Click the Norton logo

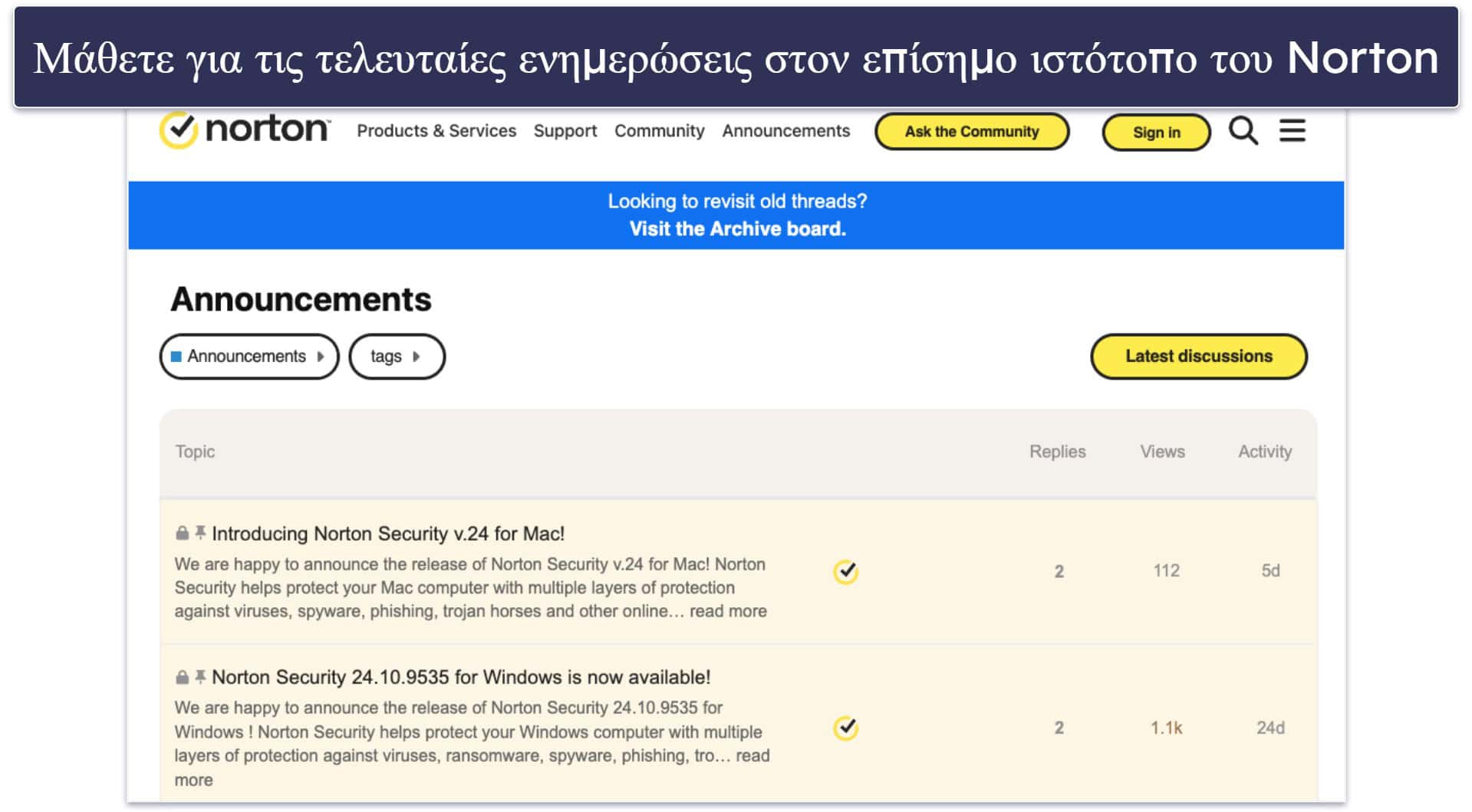[x=245, y=130]
